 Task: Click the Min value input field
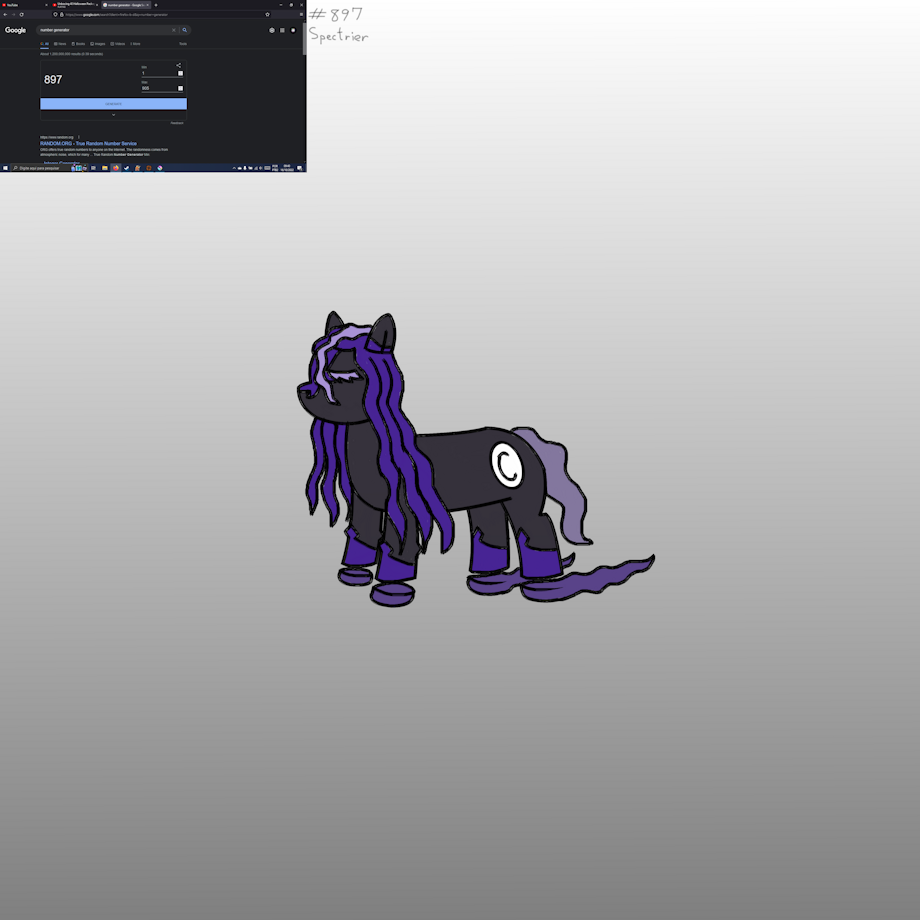coord(162,73)
